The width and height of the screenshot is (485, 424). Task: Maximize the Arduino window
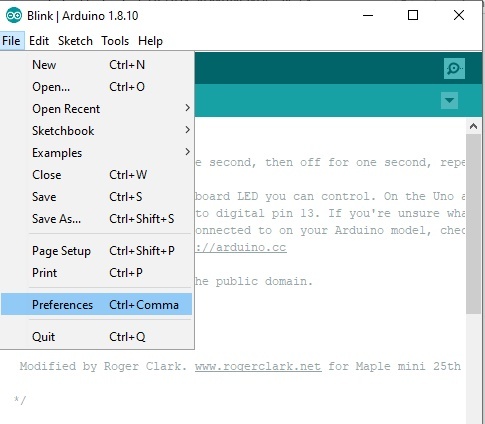pyautogui.click(x=413, y=15)
